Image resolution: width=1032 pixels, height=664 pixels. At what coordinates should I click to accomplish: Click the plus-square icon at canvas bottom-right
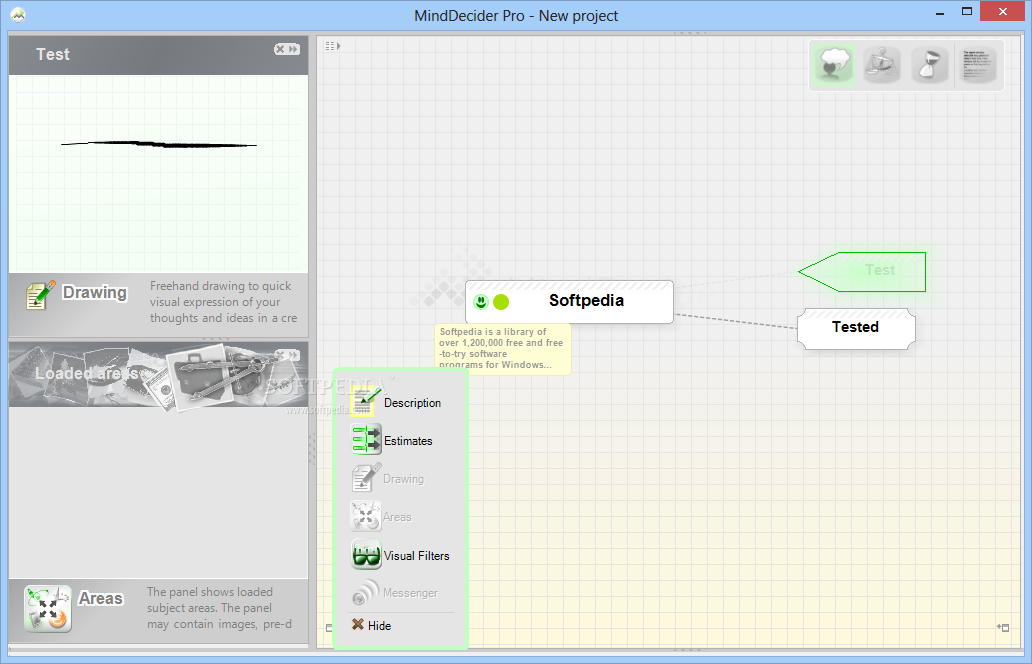pyautogui.click(x=1003, y=627)
